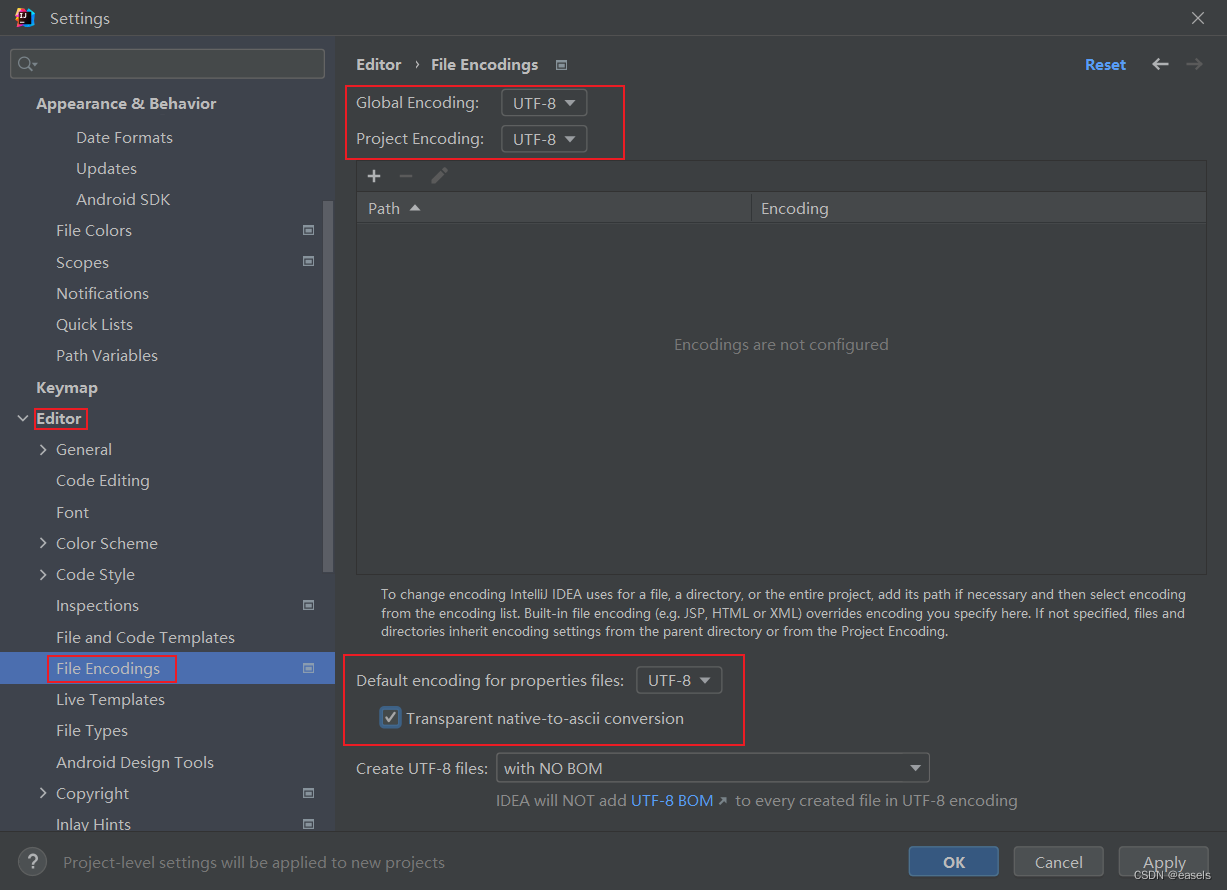Click the help question mark icon
The image size is (1227, 890).
[32, 861]
